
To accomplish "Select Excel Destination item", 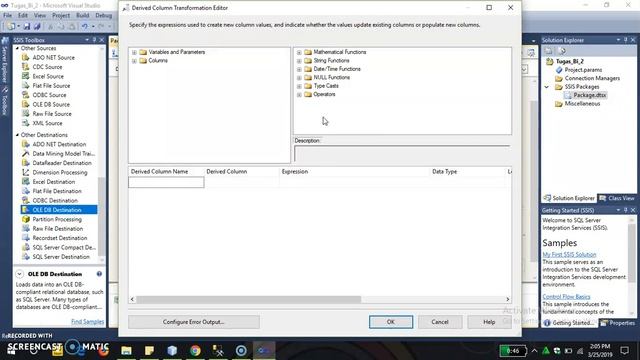I will coord(53,182).
